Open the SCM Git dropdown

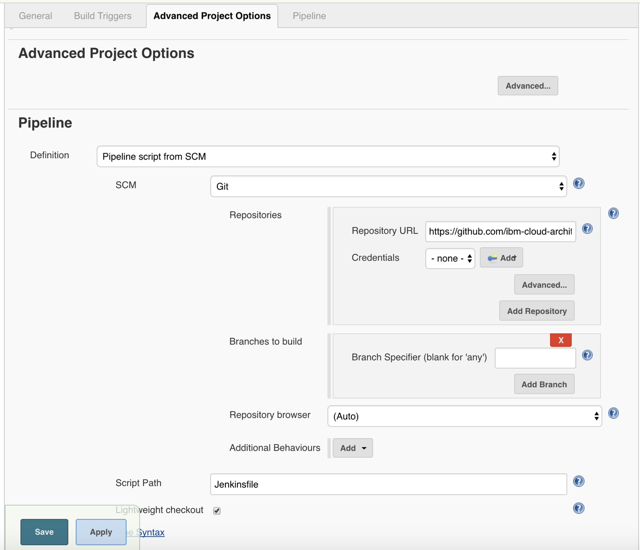[x=388, y=186]
